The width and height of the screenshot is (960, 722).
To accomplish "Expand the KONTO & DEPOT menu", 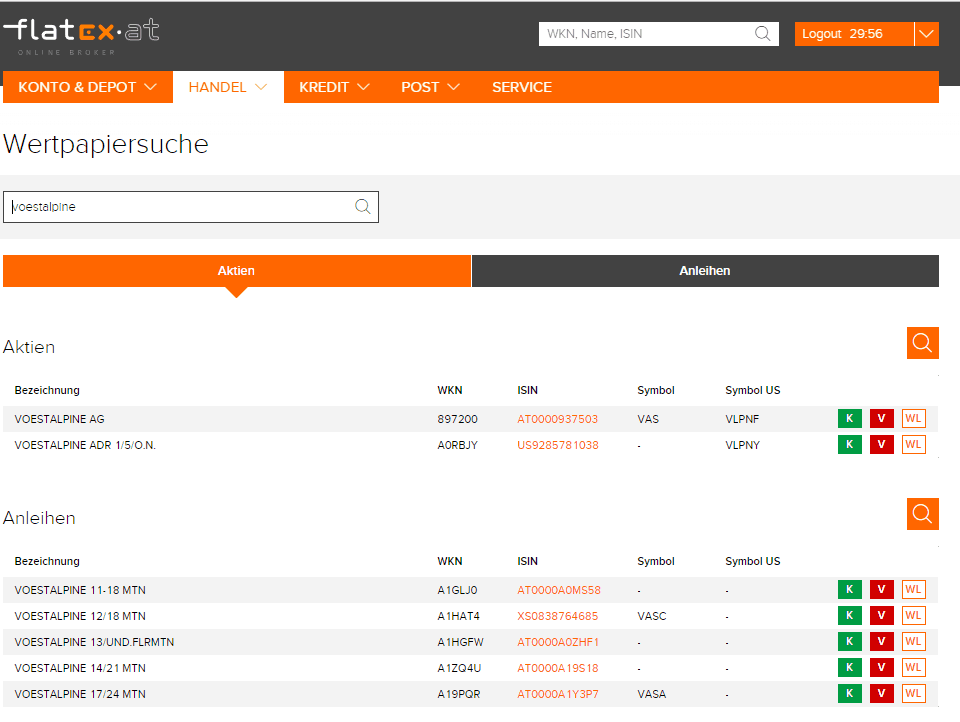I will click(x=87, y=87).
